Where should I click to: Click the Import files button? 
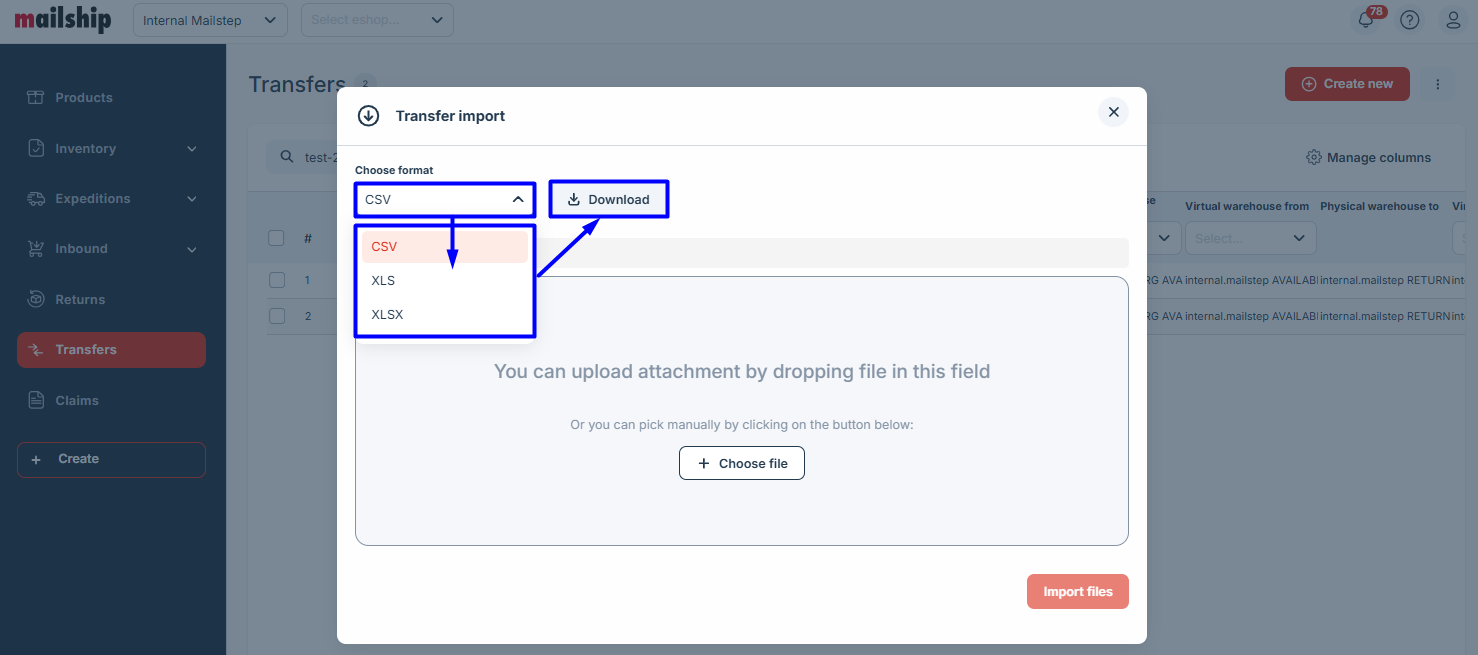[x=1077, y=592]
